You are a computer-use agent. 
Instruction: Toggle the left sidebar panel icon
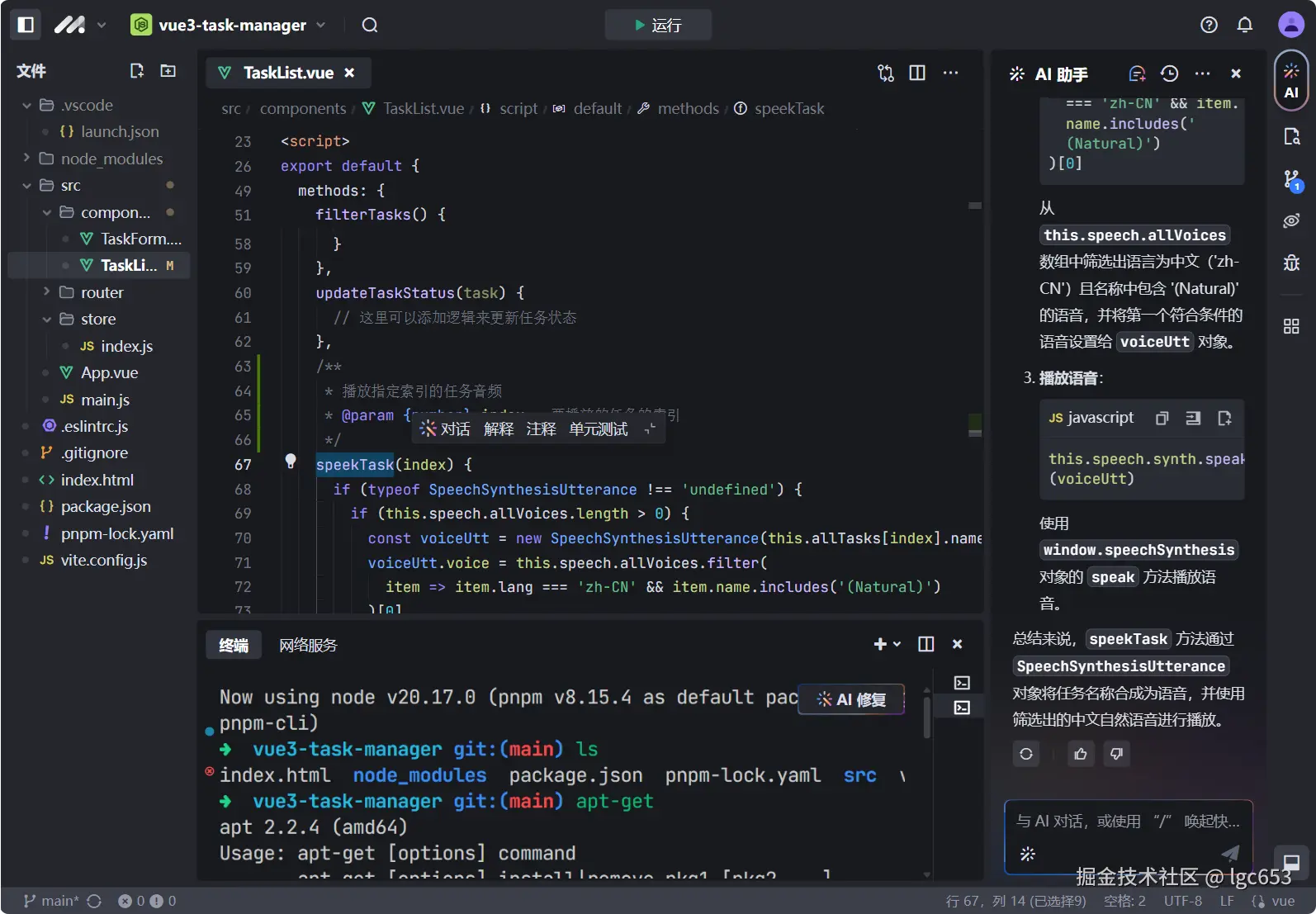point(26,25)
